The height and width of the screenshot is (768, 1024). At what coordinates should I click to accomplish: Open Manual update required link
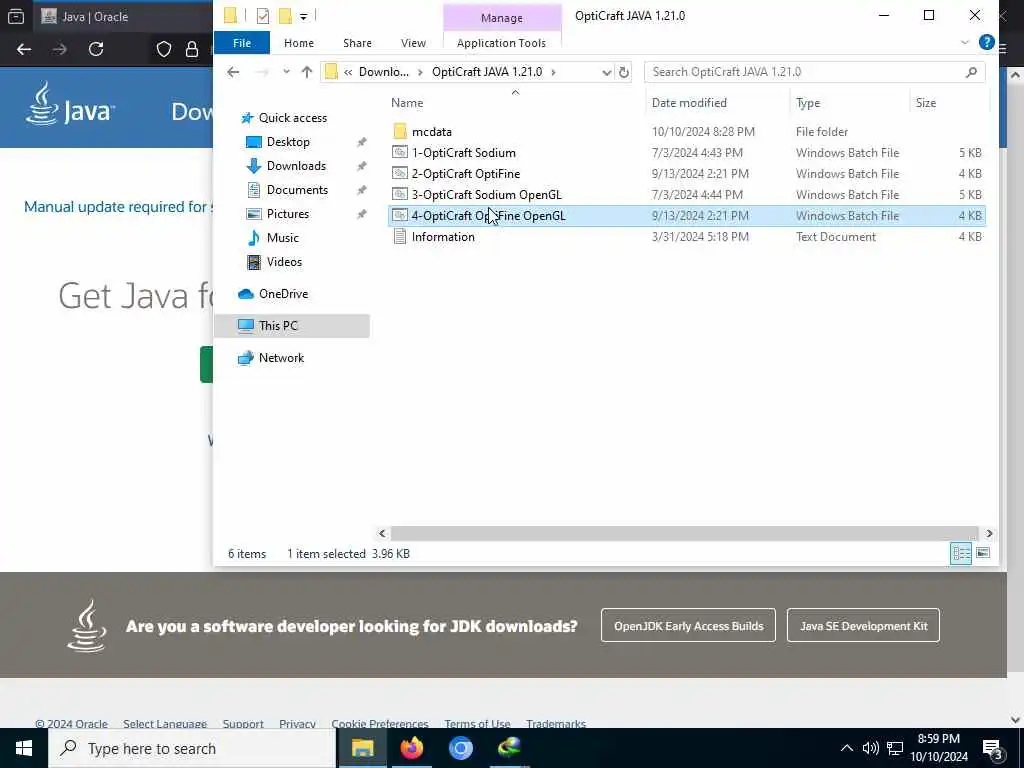coord(118,207)
